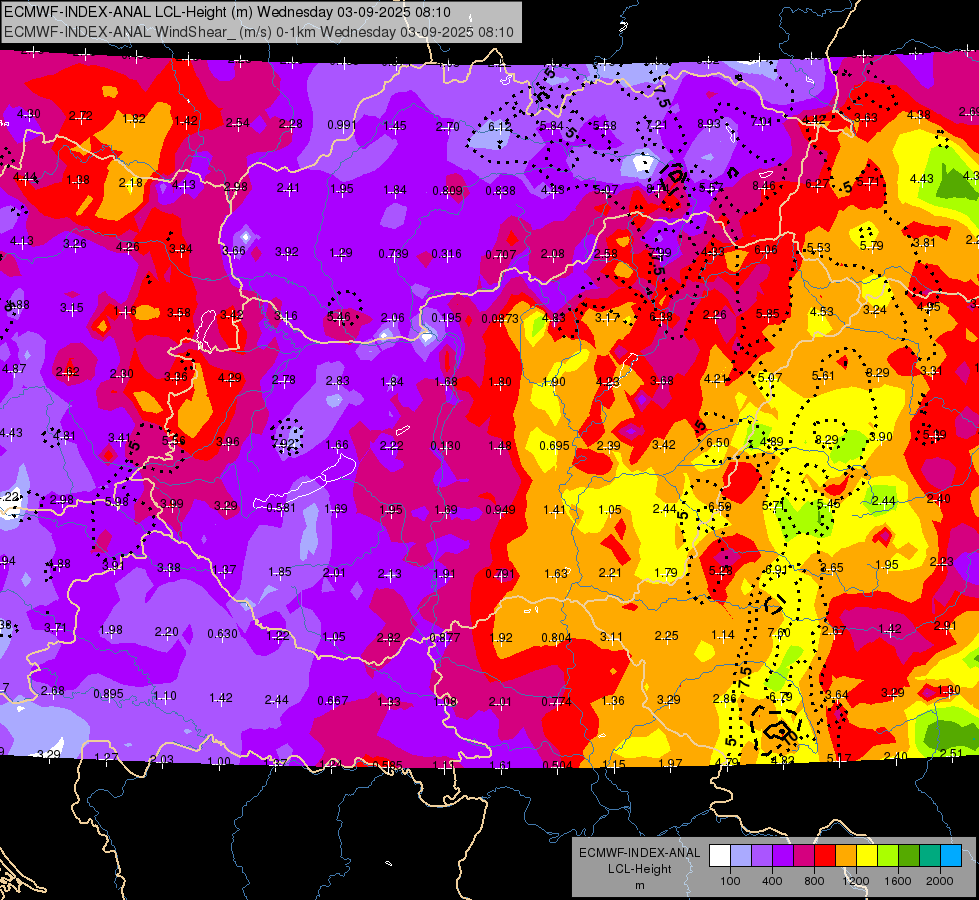This screenshot has width=979, height=900.
Task: Click the grid value 0.895
Action: click(x=109, y=694)
